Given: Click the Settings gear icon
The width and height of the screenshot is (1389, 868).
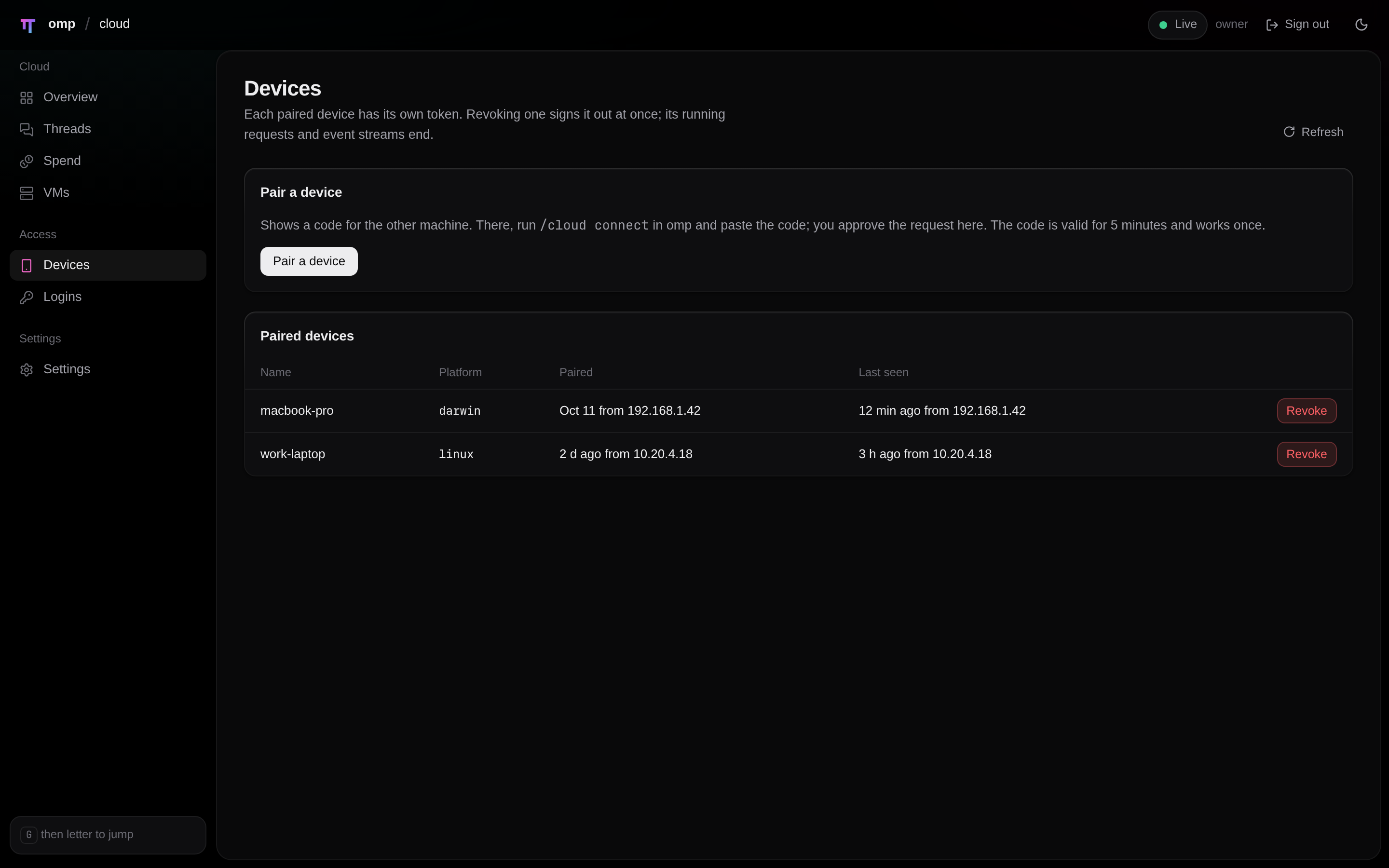Looking at the screenshot, I should 27,370.
